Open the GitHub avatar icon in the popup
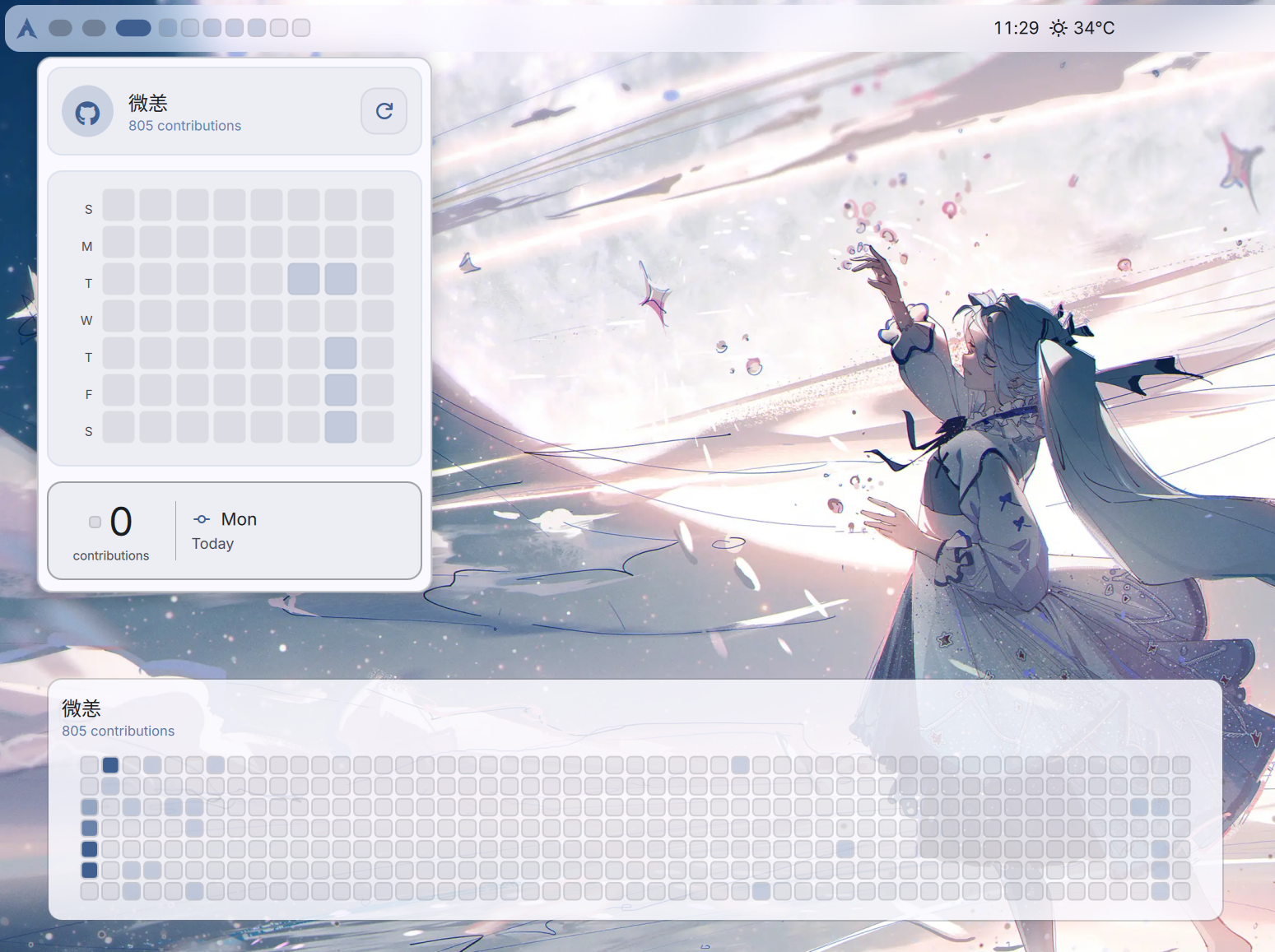1275x952 pixels. (x=87, y=111)
